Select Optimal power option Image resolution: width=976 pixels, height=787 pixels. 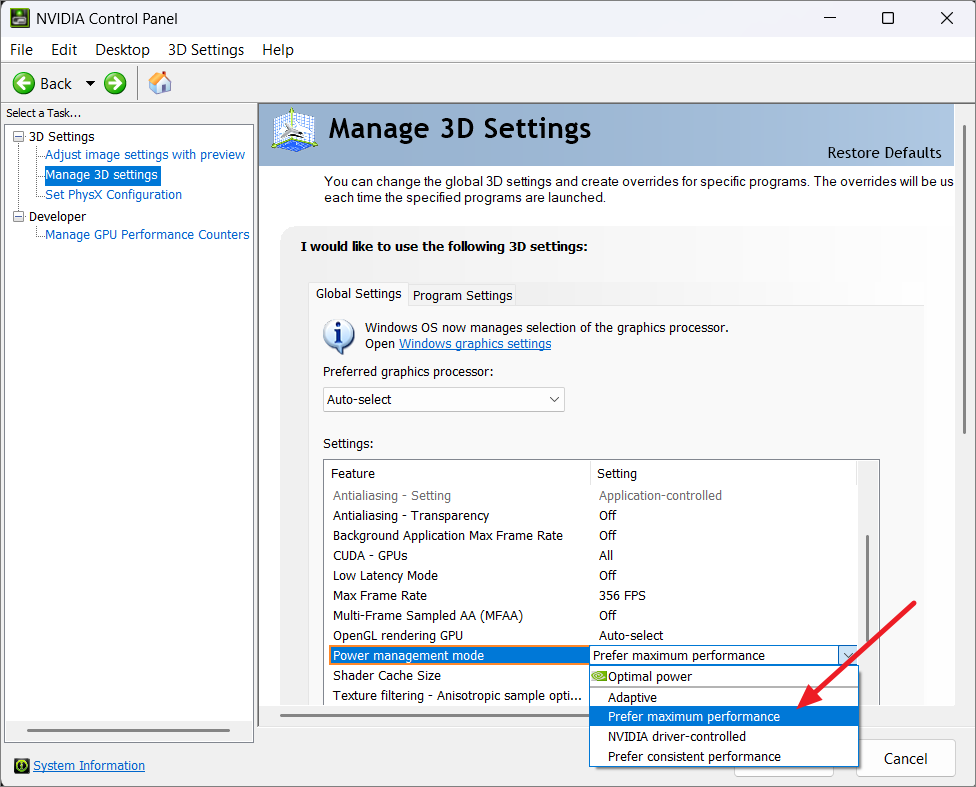click(x=724, y=677)
